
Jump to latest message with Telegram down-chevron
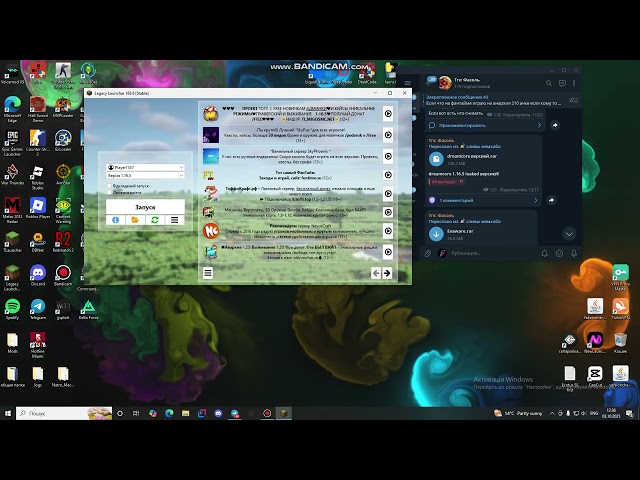(x=569, y=234)
